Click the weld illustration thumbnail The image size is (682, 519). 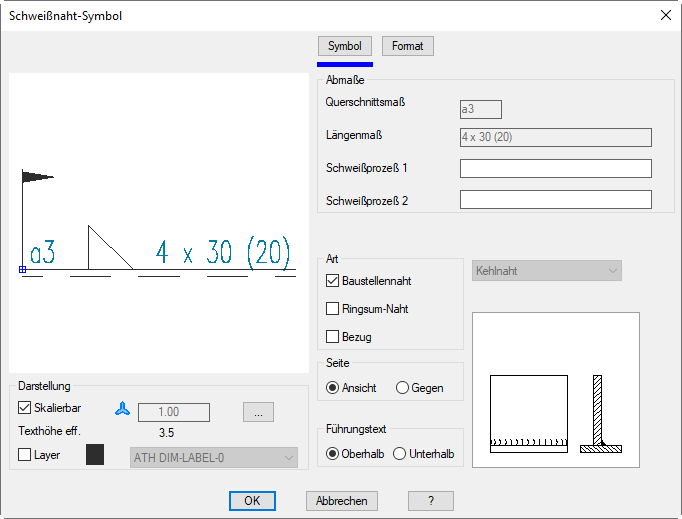point(555,389)
